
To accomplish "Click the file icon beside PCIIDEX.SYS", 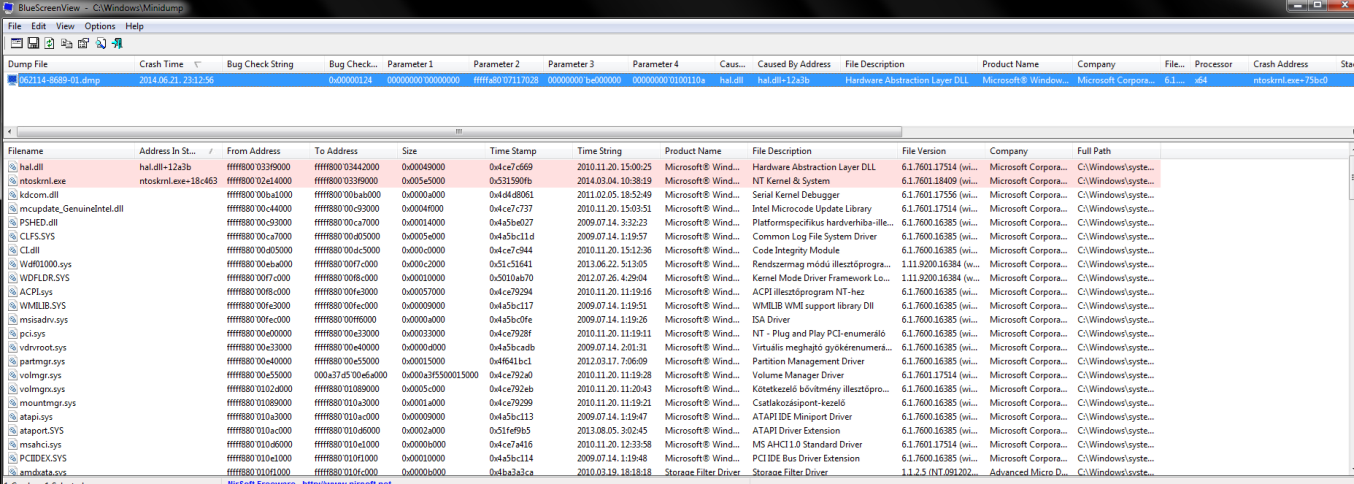I will pyautogui.click(x=12, y=458).
